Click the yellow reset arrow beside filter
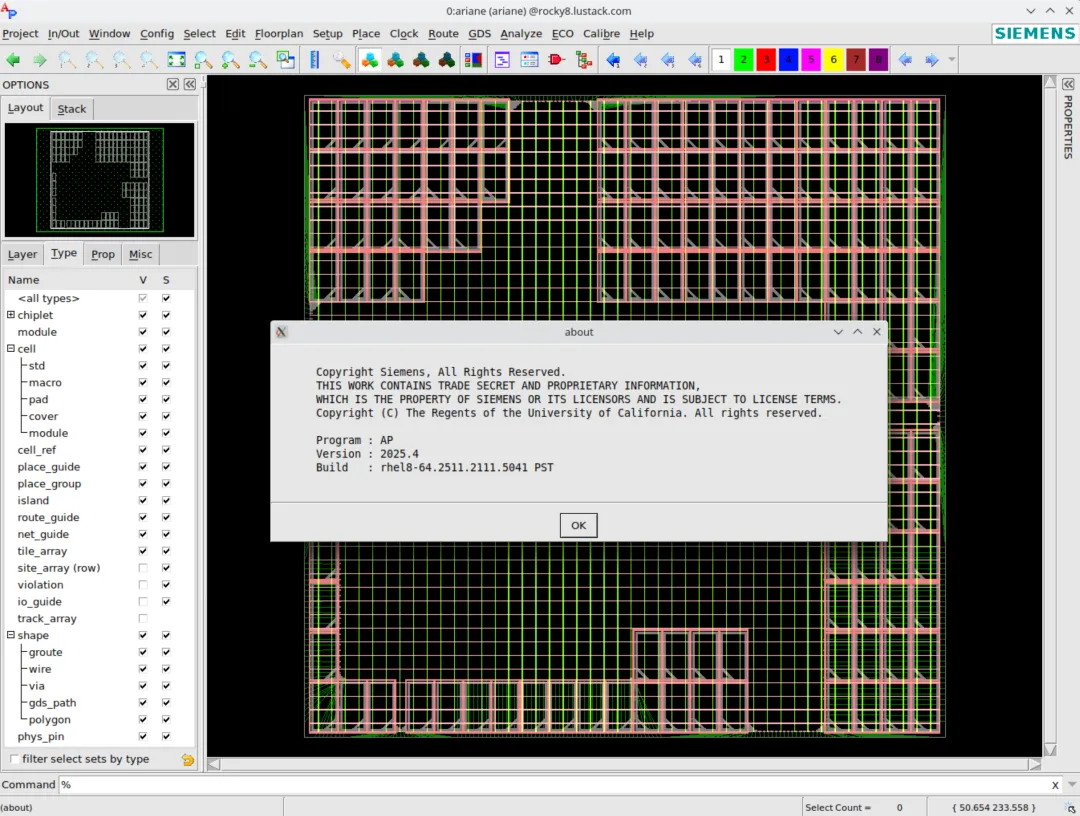The width and height of the screenshot is (1080, 816). [x=187, y=760]
